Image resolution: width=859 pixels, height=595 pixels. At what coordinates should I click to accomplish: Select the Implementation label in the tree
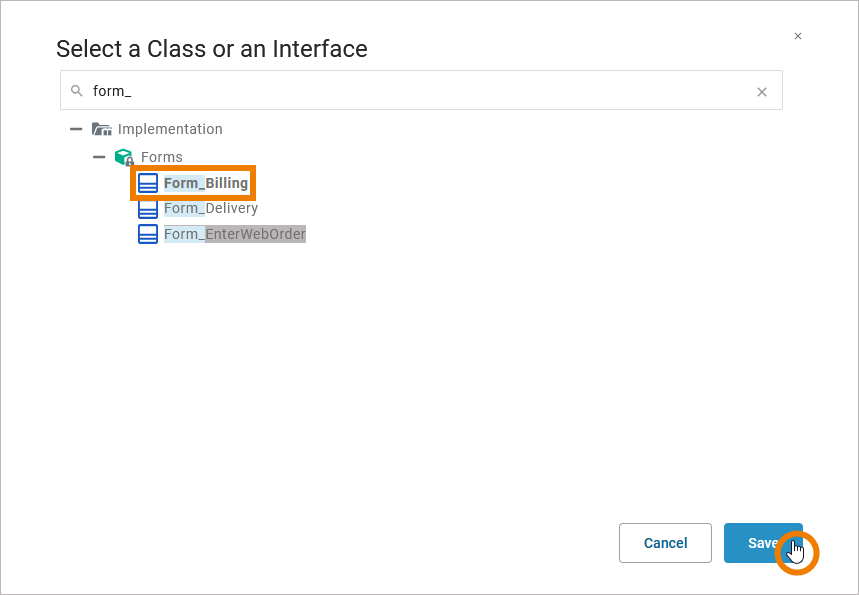tap(170, 129)
